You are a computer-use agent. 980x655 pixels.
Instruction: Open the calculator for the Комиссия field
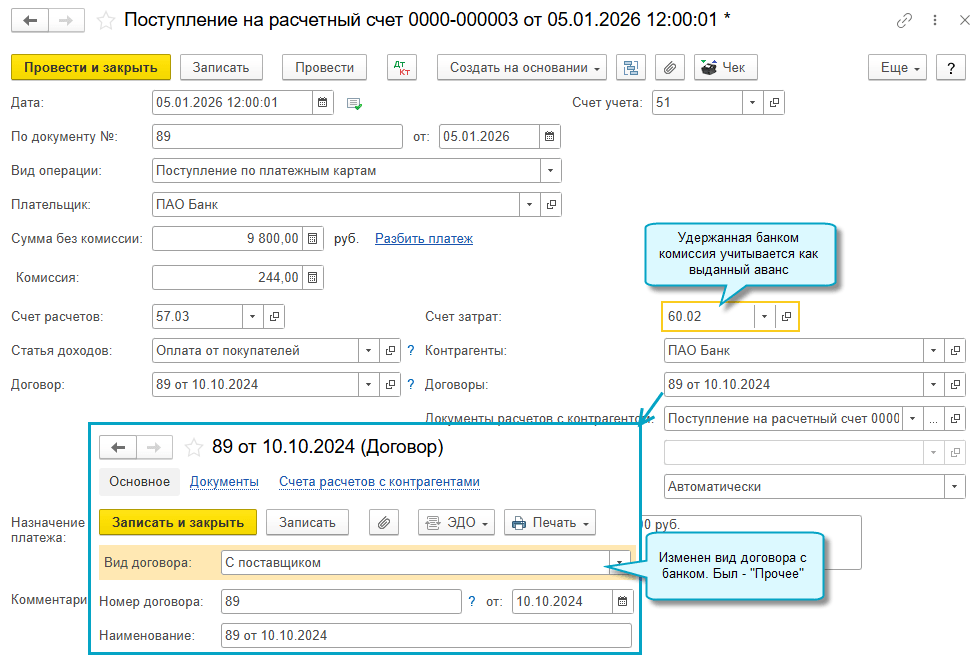pos(312,278)
